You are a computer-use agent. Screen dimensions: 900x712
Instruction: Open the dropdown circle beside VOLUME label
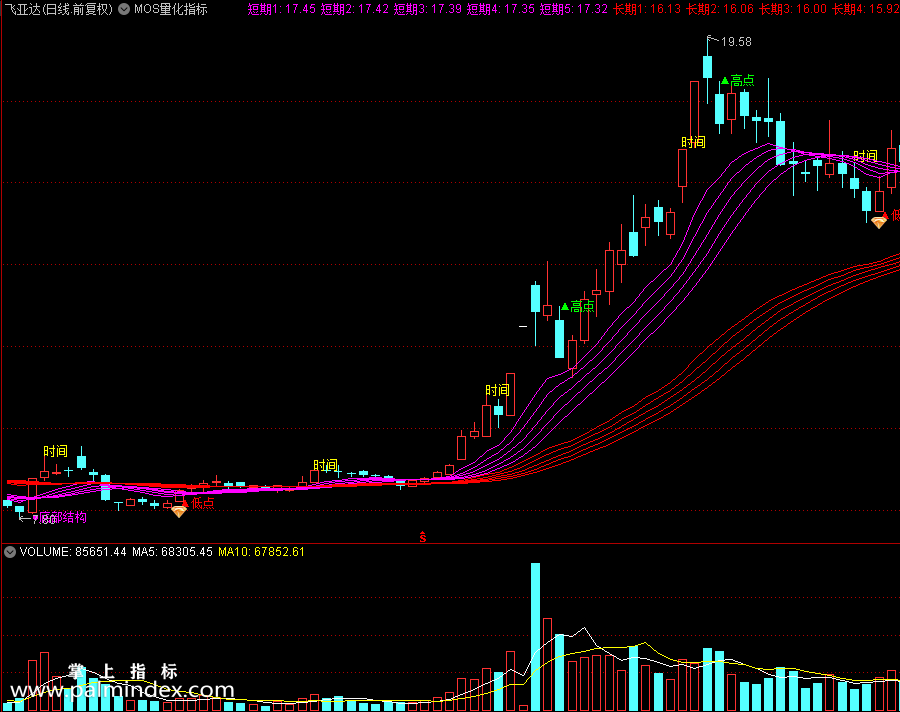tap(10, 552)
